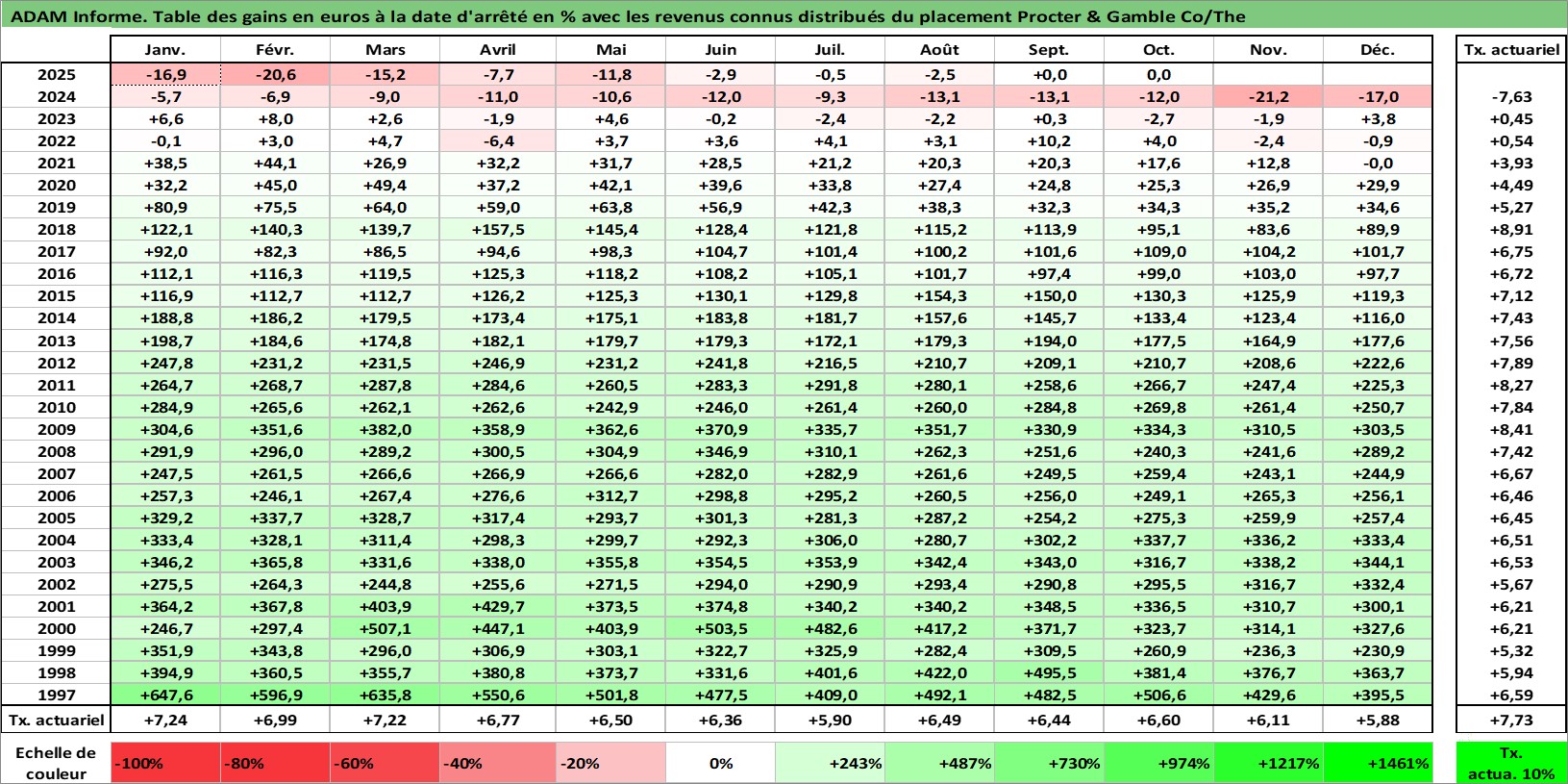
Task: Click the -60% color scale swatch
Action: point(385,763)
